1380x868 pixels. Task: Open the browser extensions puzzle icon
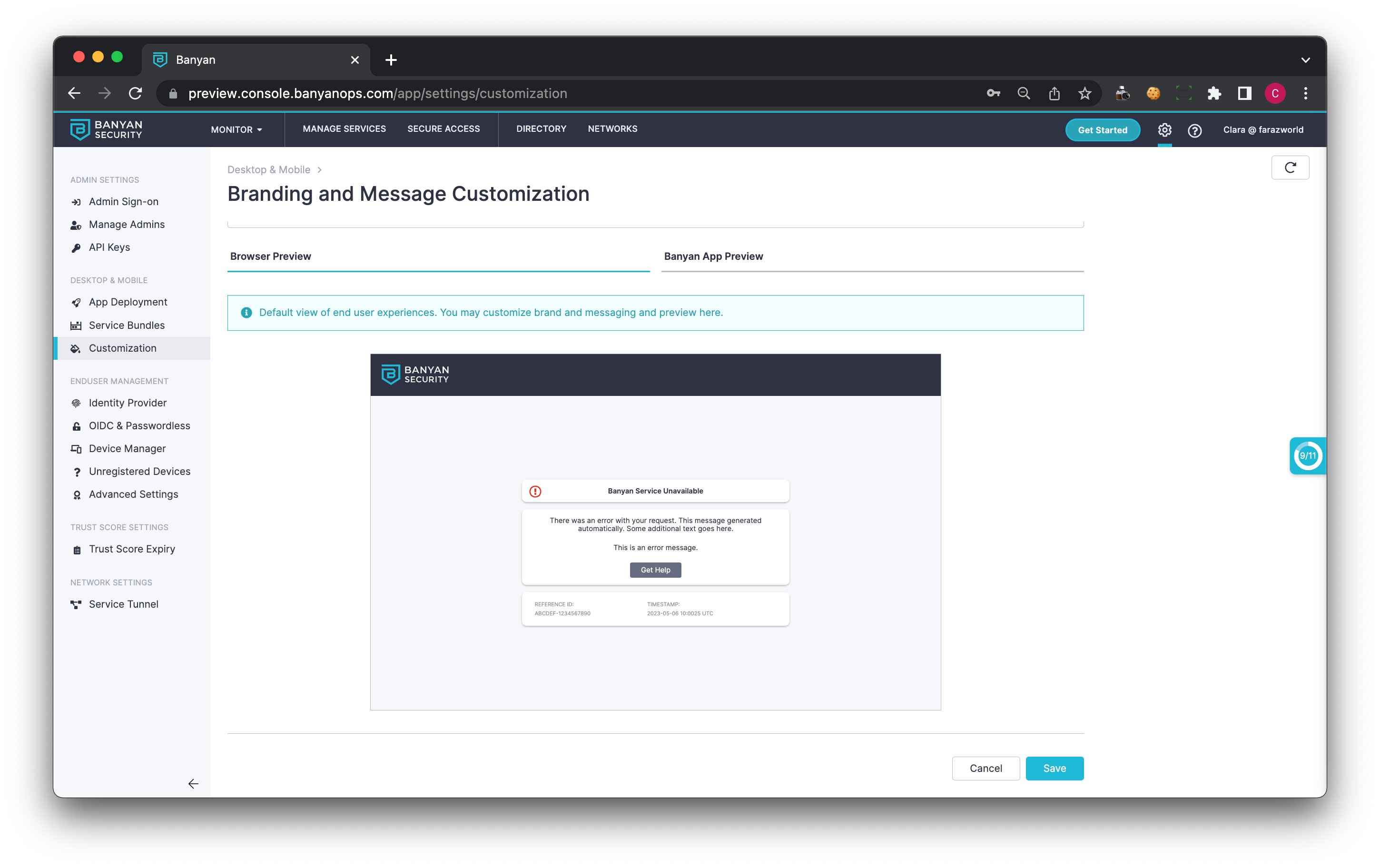(x=1214, y=93)
